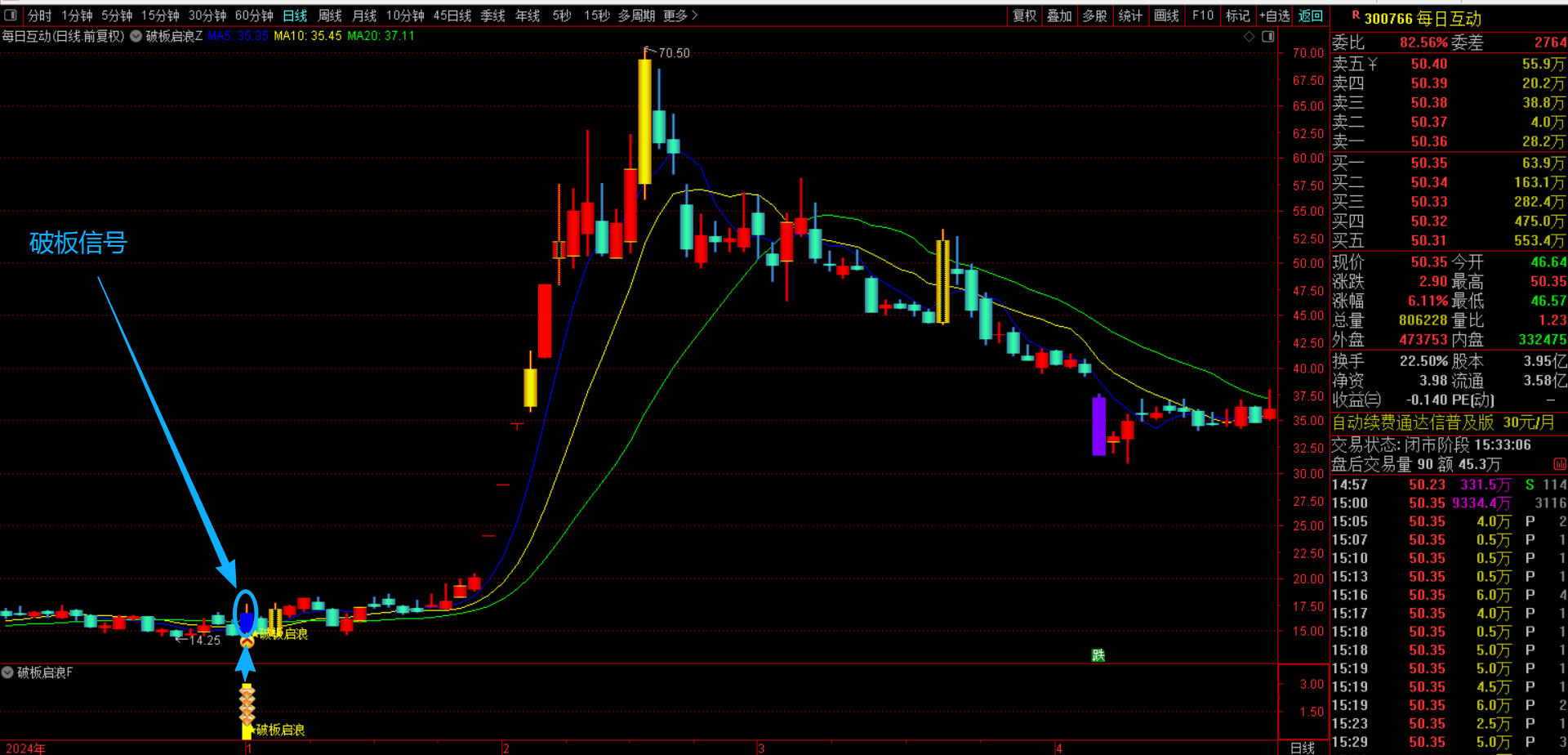
Task: Expand the 破板启浪Z main indicator menu
Action: (x=136, y=36)
